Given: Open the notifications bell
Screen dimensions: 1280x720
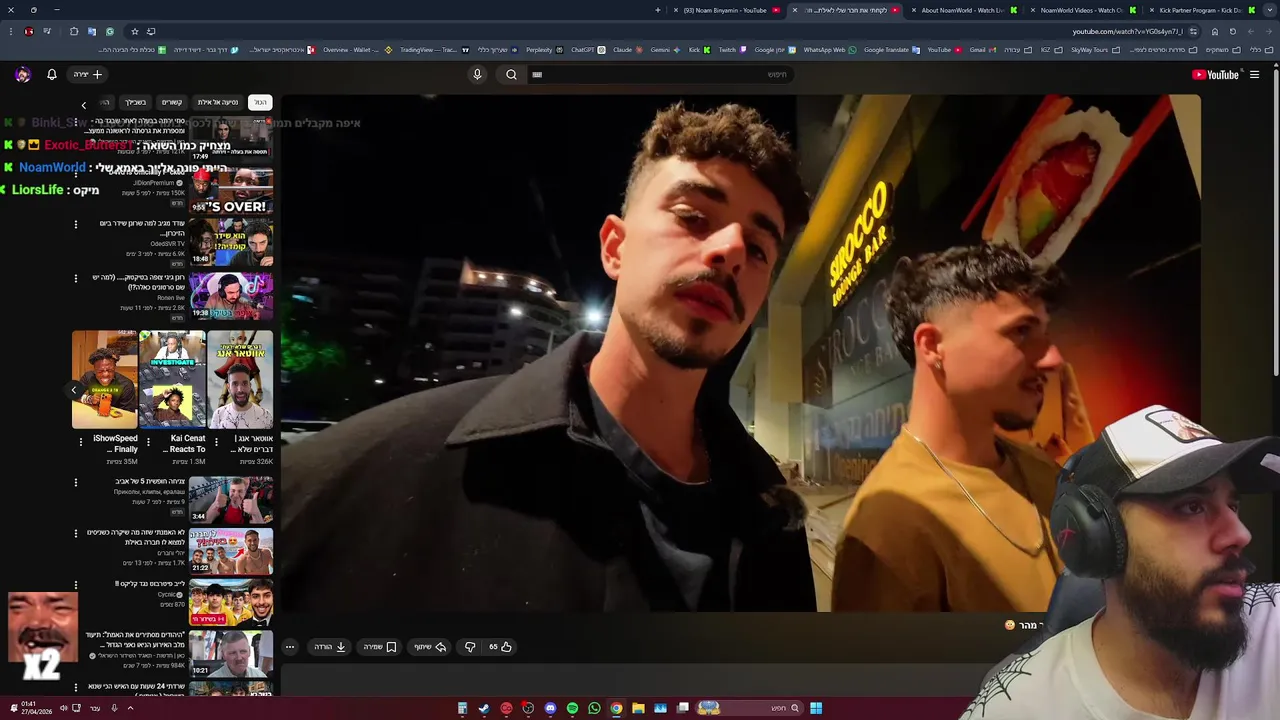Looking at the screenshot, I should 52,74.
